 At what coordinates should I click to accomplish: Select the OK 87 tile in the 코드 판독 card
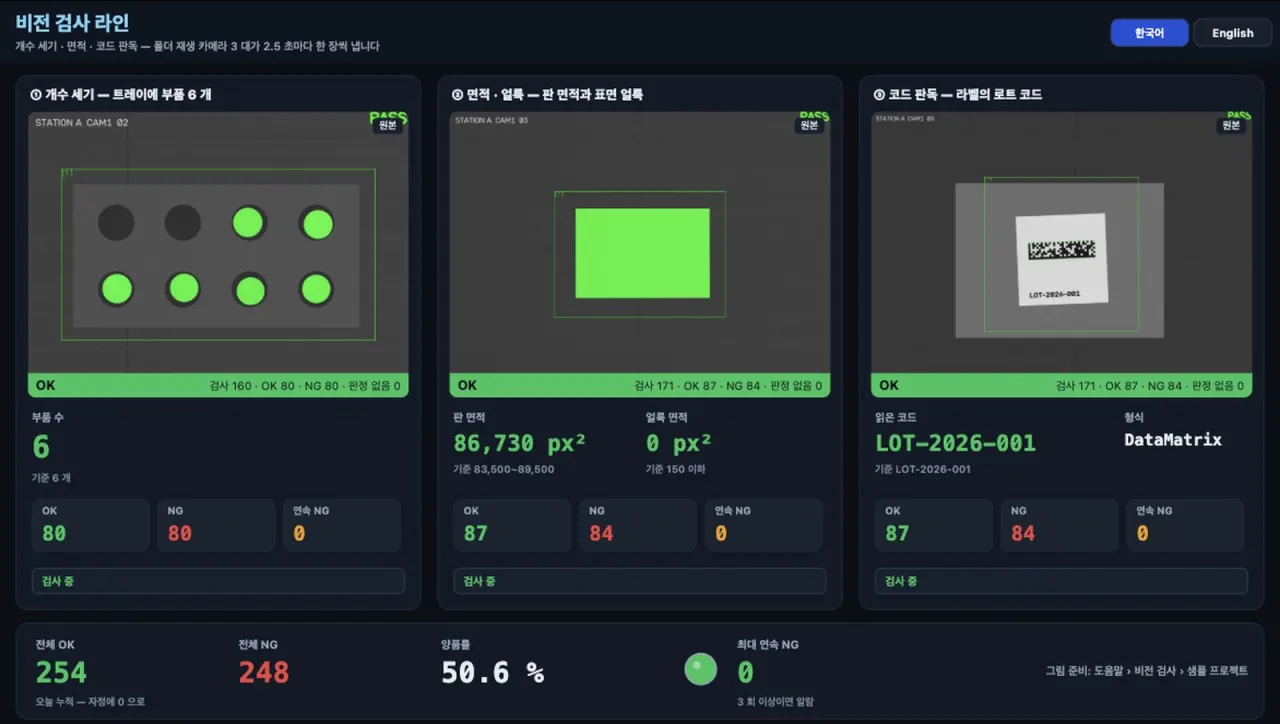pos(934,525)
